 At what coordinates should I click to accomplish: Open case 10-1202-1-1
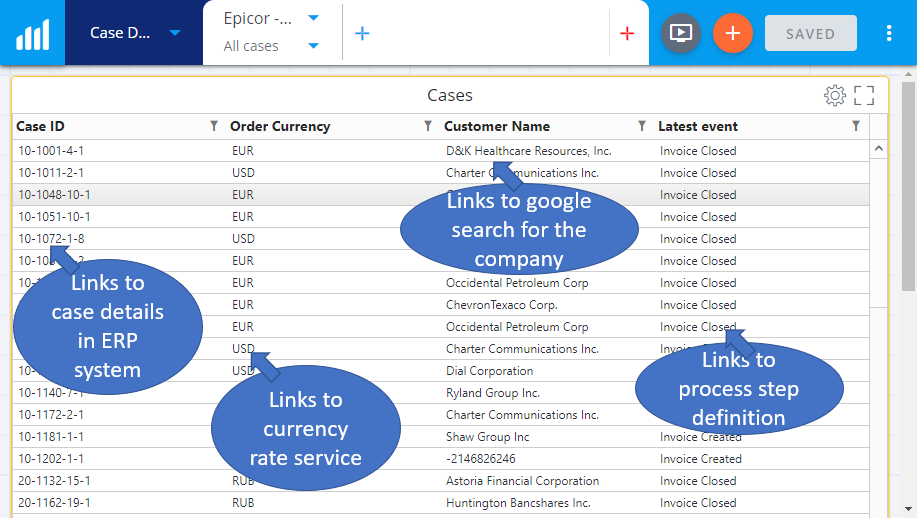[x=51, y=459]
